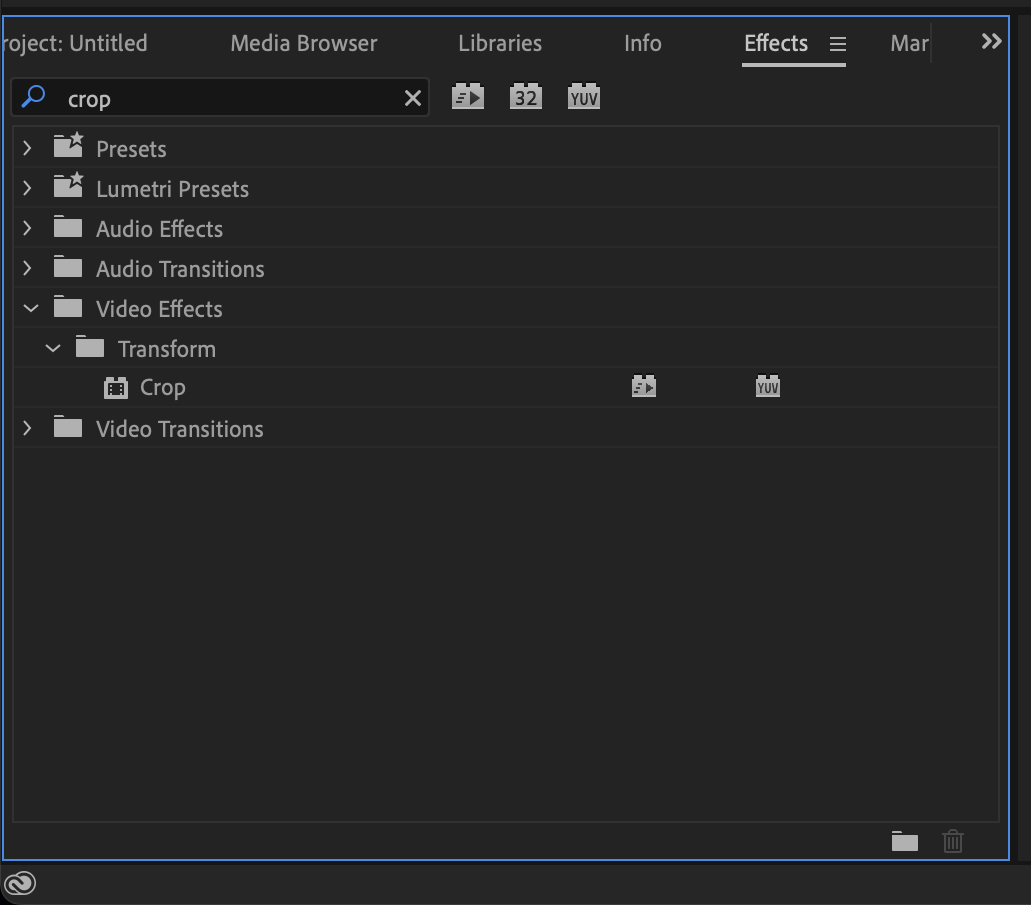This screenshot has height=905, width=1031.
Task: Open the Effects panel menu
Action: 837,44
